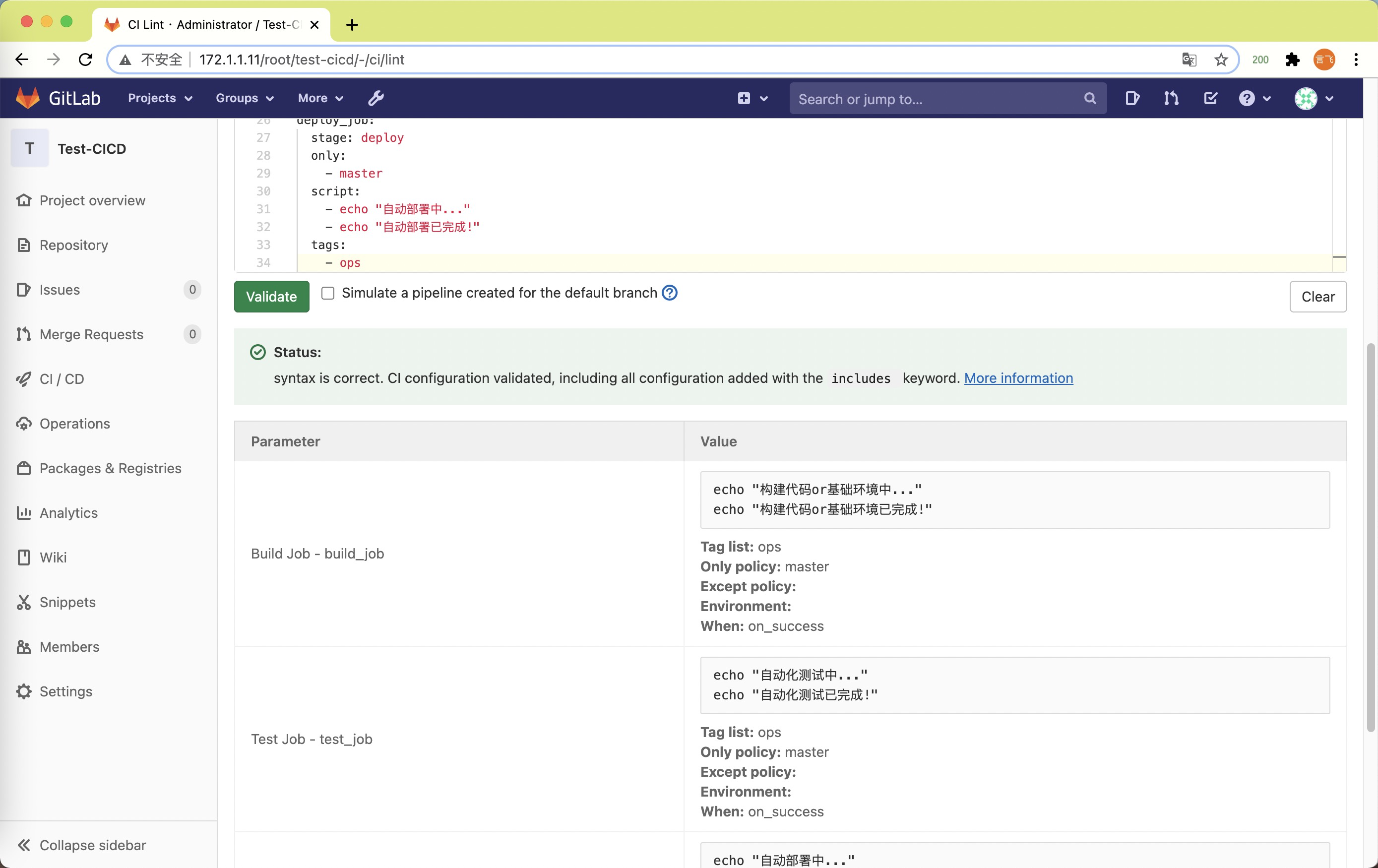
Task: Open the new item plus icon menu
Action: point(752,98)
